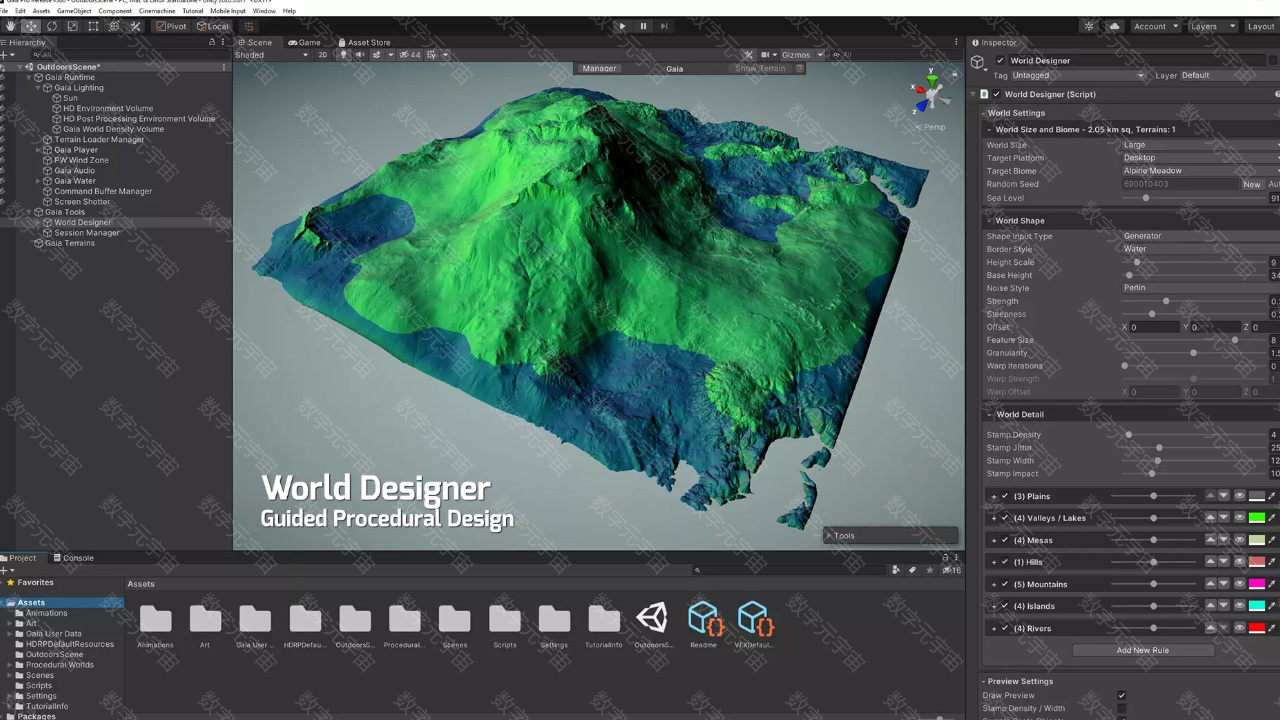1280x720 pixels.
Task: Select the Rect transform tool
Action: pyautogui.click(x=93, y=26)
